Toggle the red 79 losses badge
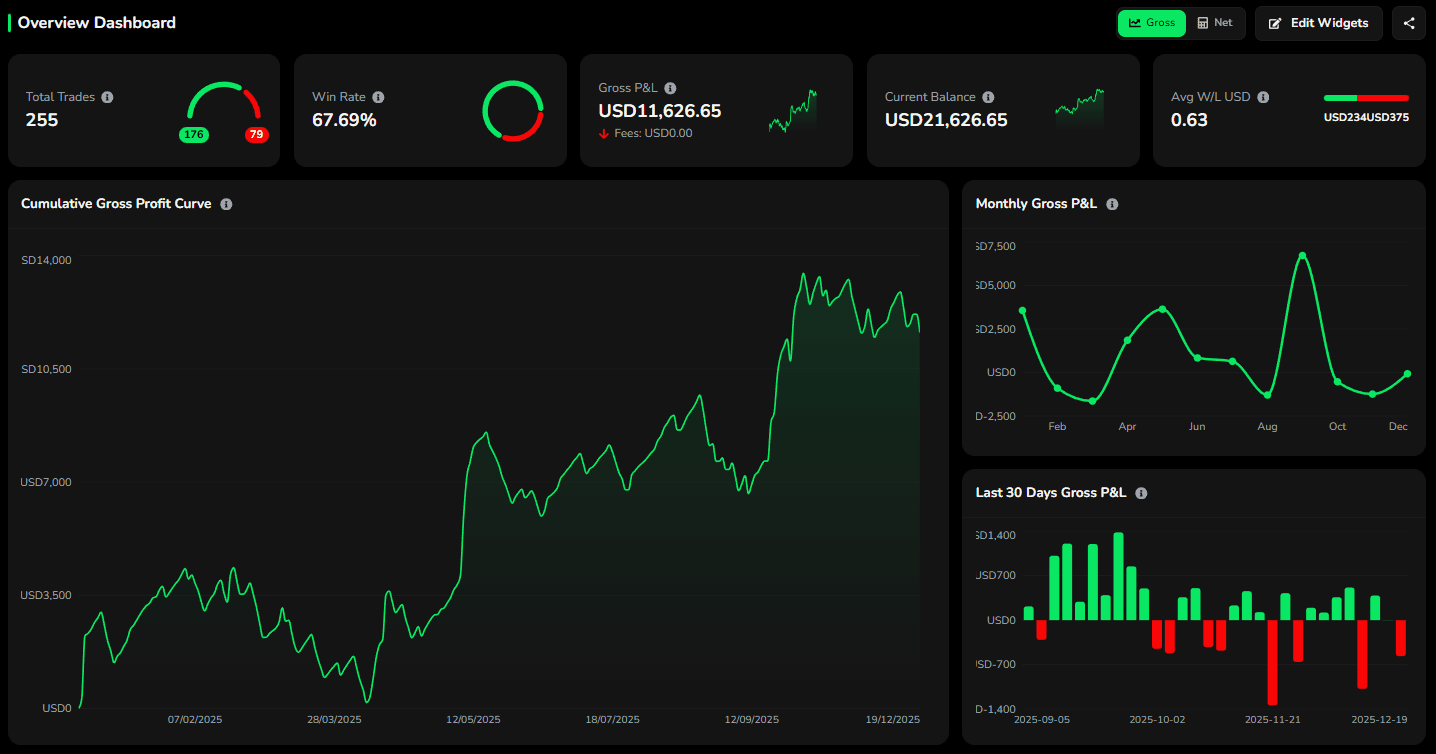This screenshot has height=754, width=1436. tap(257, 134)
